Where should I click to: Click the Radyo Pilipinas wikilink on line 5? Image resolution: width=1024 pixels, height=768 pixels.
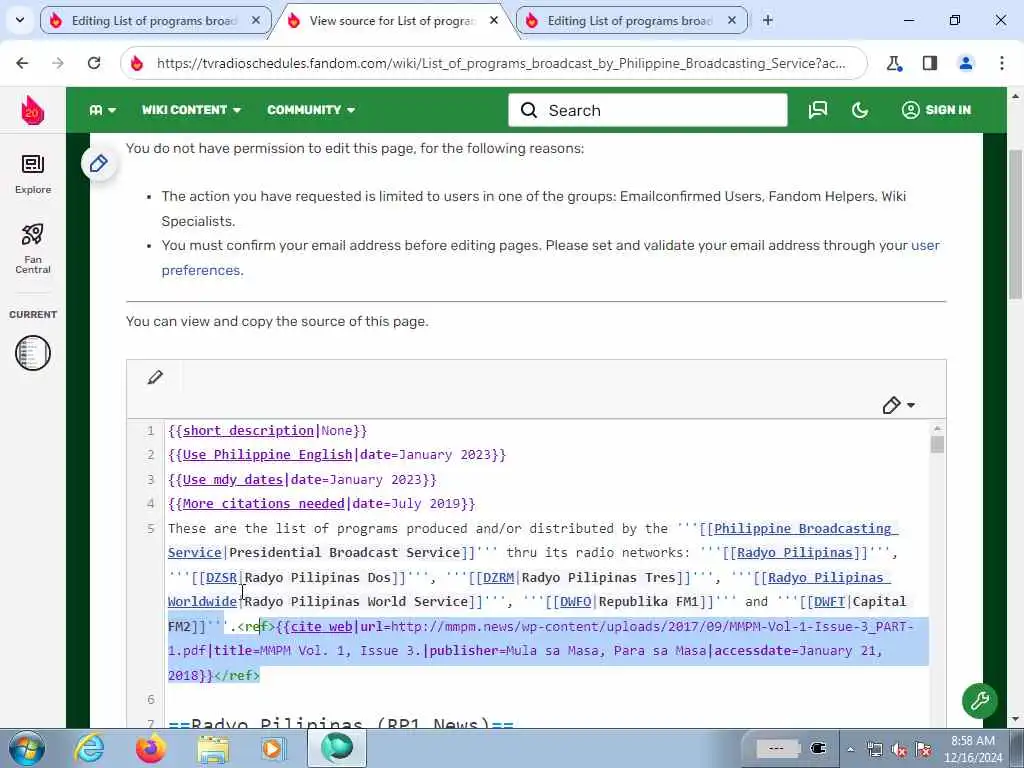click(x=795, y=552)
